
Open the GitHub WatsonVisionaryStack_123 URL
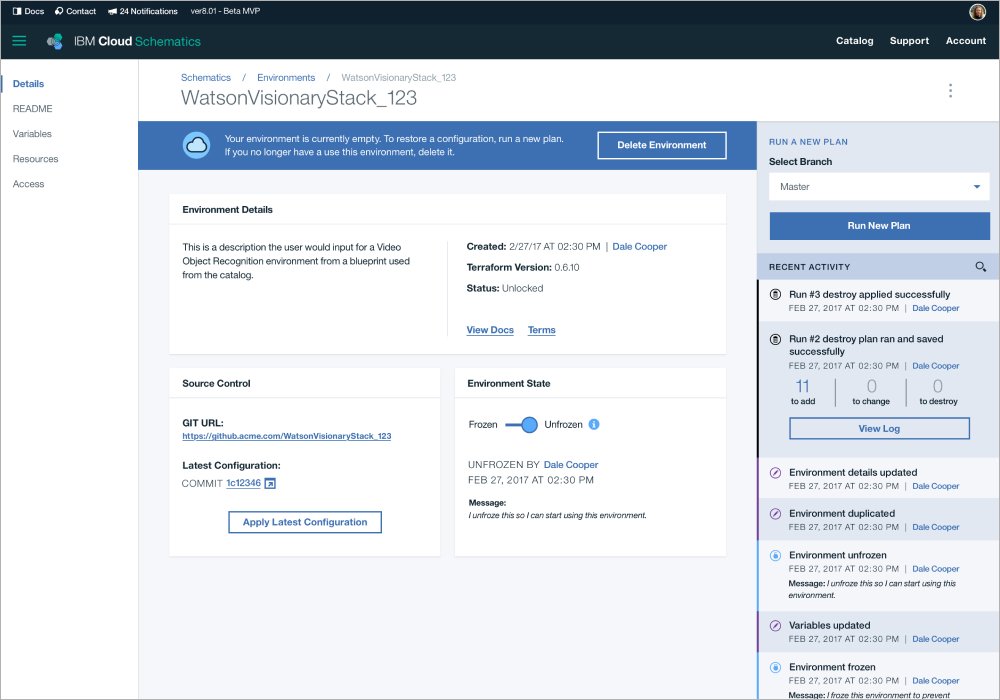[x=286, y=436]
